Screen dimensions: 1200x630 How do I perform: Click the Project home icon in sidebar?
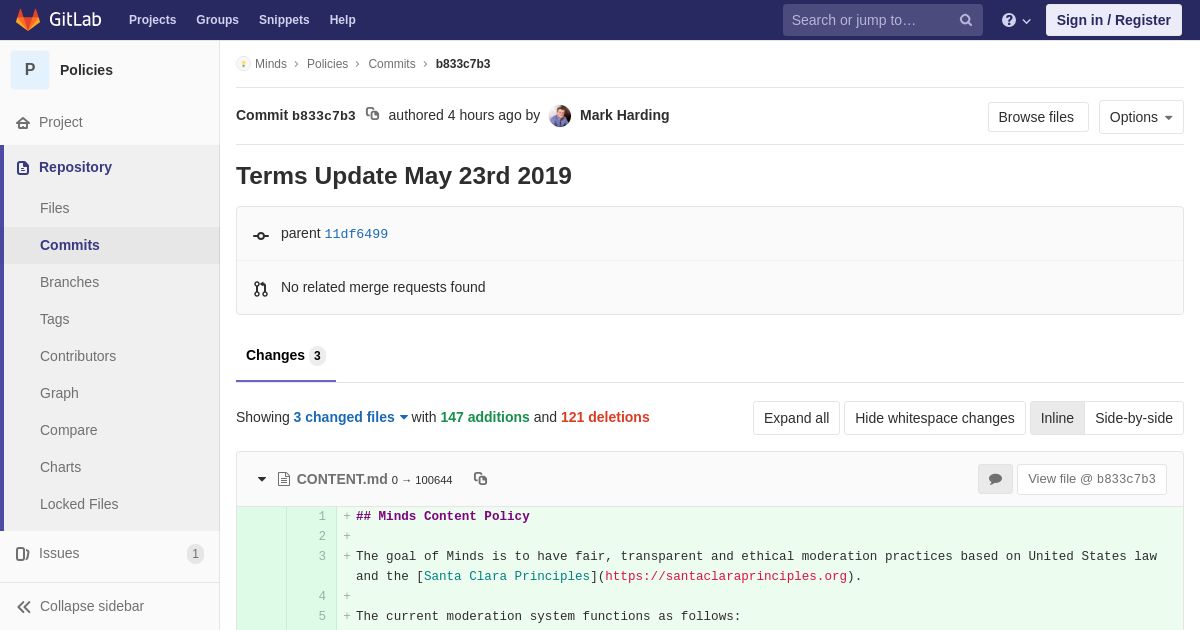23,123
